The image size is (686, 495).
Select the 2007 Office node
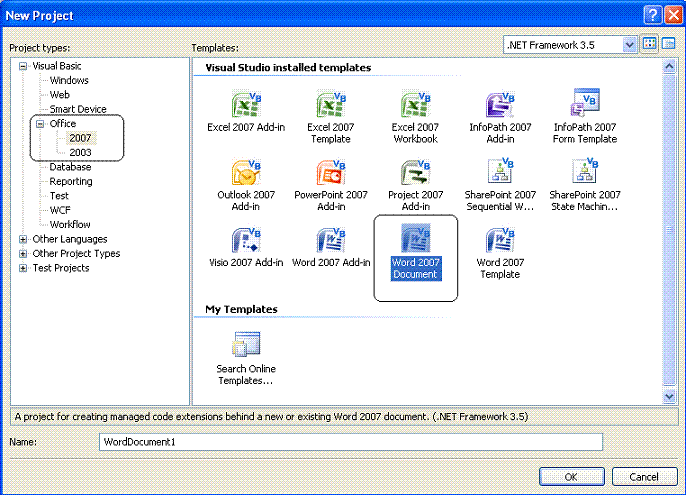pos(80,138)
